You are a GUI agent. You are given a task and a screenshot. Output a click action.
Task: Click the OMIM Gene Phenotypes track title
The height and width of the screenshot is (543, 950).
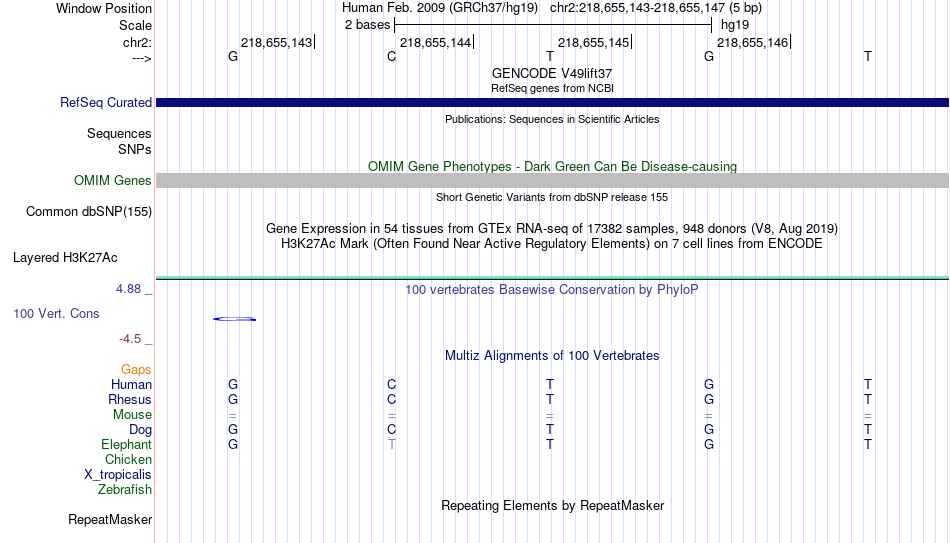[x=552, y=167]
